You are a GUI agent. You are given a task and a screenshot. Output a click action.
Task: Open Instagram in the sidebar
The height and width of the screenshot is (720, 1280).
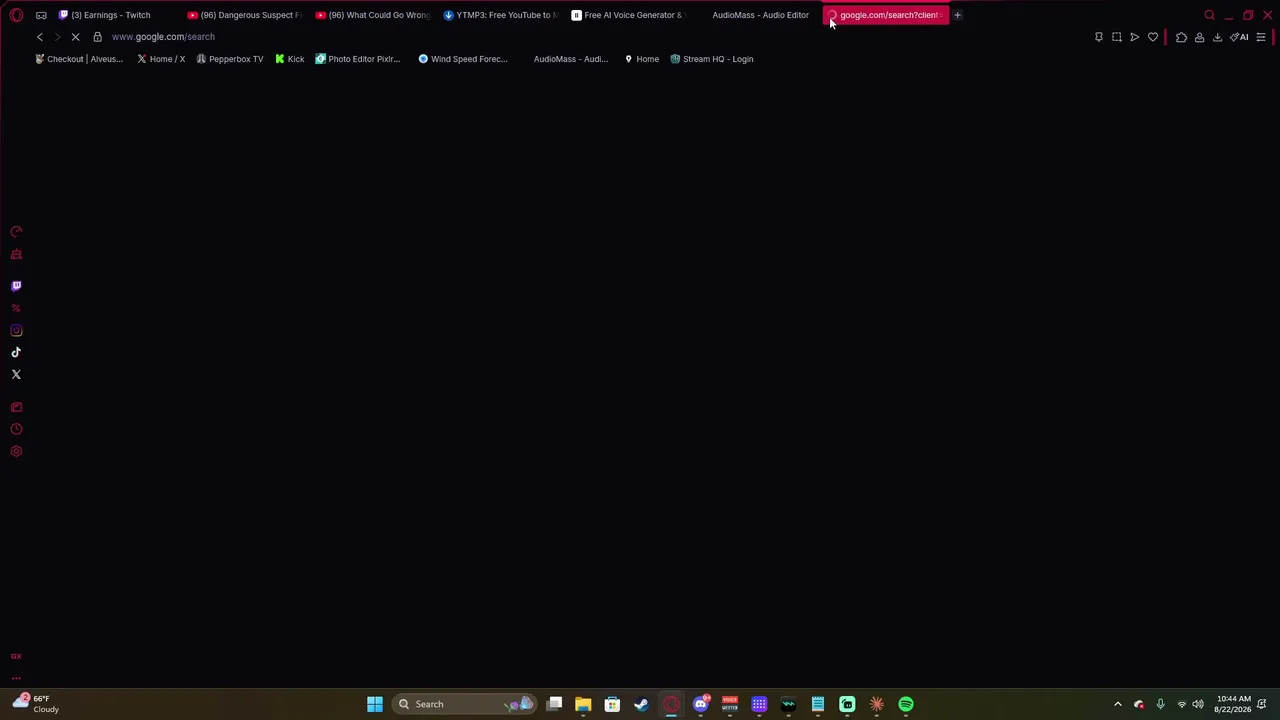(16, 330)
